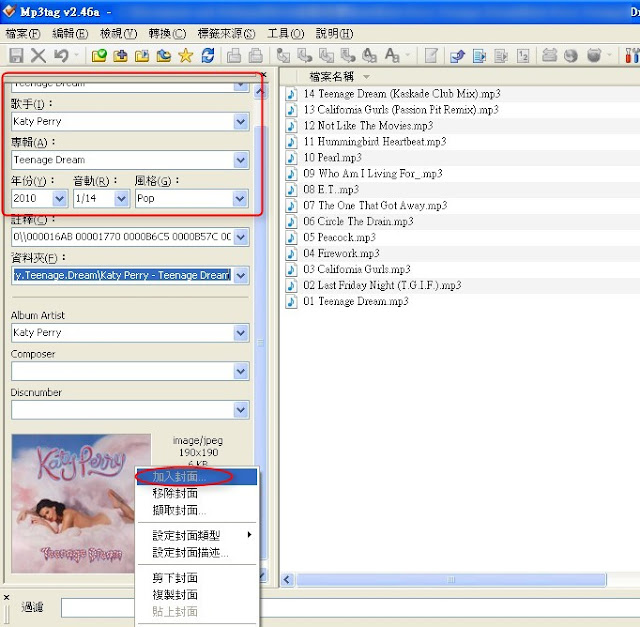The image size is (640, 627).
Task: Open the 工具(O) menu
Action: 286,33
